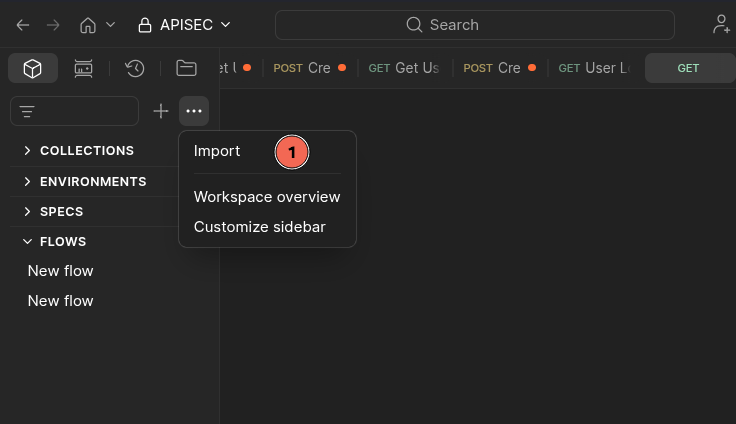Open the Home icon
Viewport: 736px width, 424px height.
[88, 25]
